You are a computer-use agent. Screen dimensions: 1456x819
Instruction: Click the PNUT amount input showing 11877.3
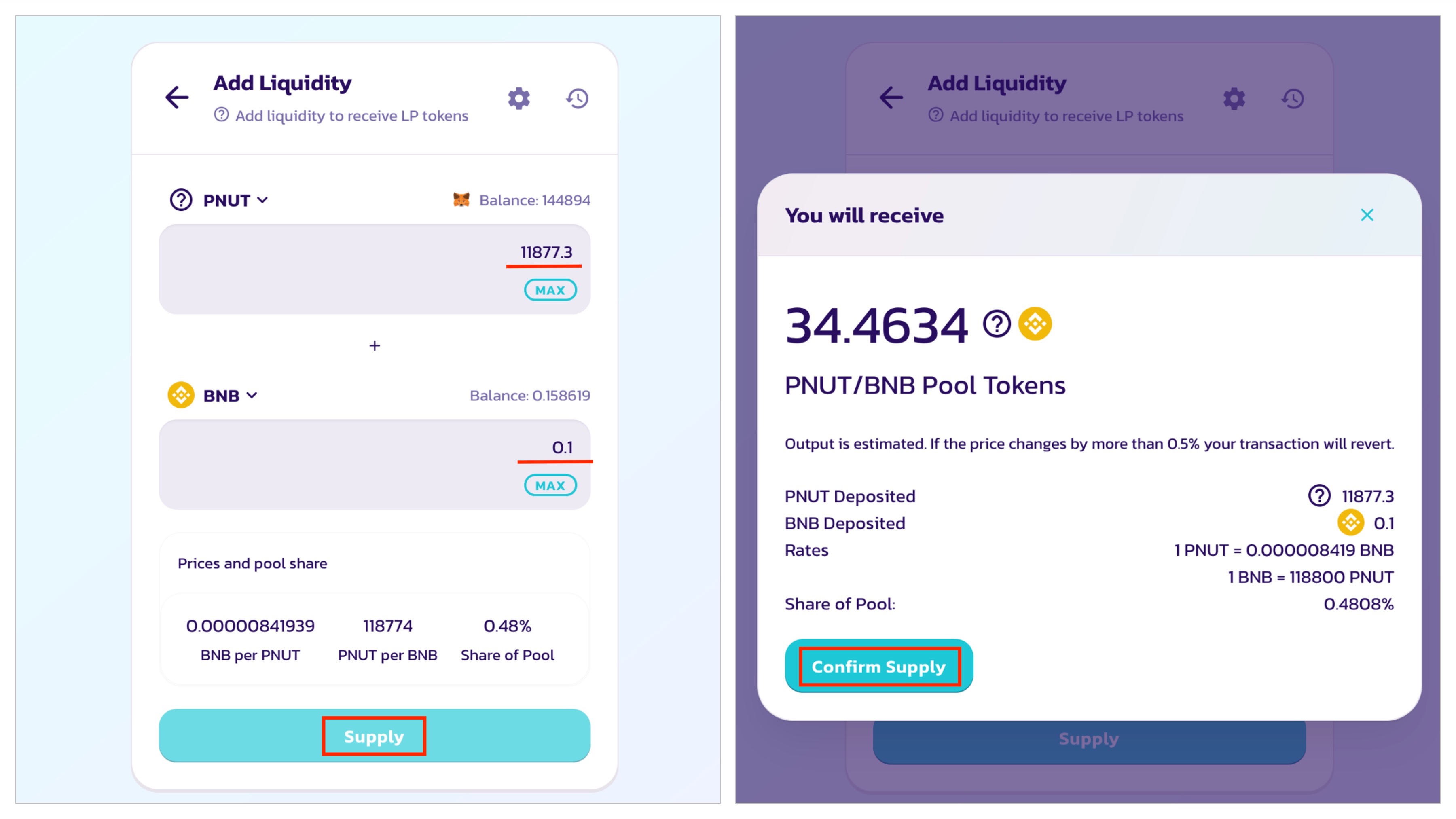point(374,269)
